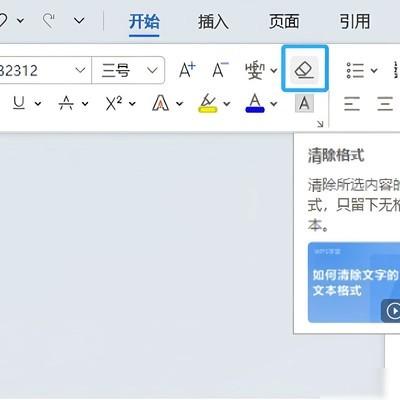Decrease font size with A- icon
The height and width of the screenshot is (400, 400).
coord(220,70)
